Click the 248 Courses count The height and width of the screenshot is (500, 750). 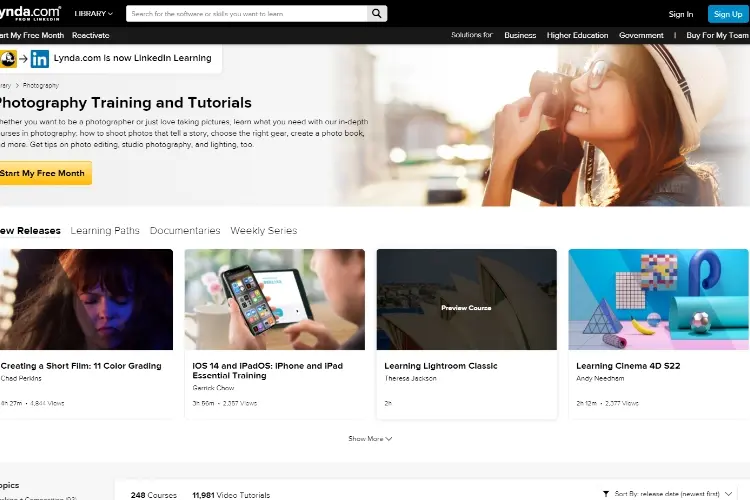coord(154,495)
